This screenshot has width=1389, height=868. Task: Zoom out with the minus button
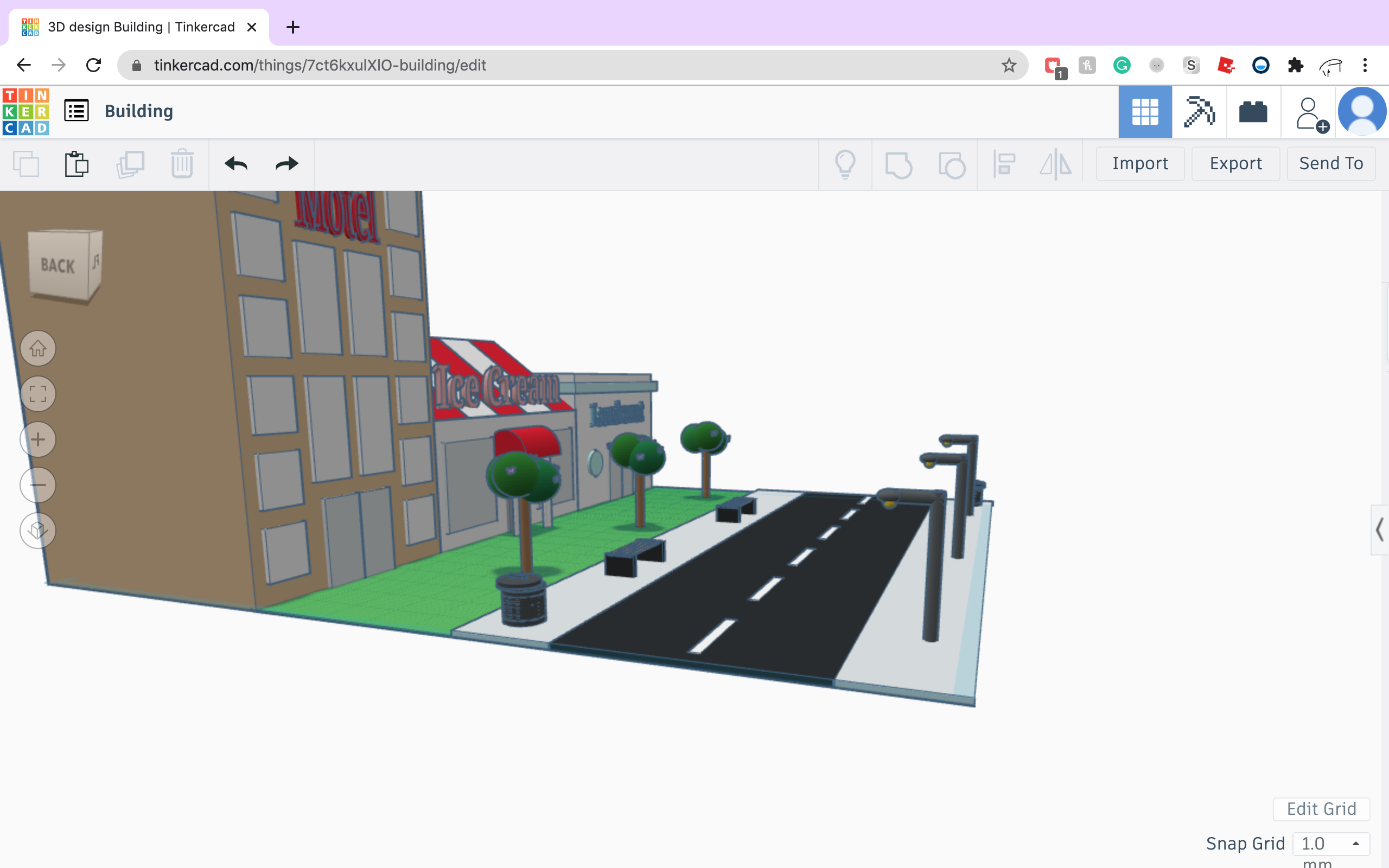tap(38, 485)
